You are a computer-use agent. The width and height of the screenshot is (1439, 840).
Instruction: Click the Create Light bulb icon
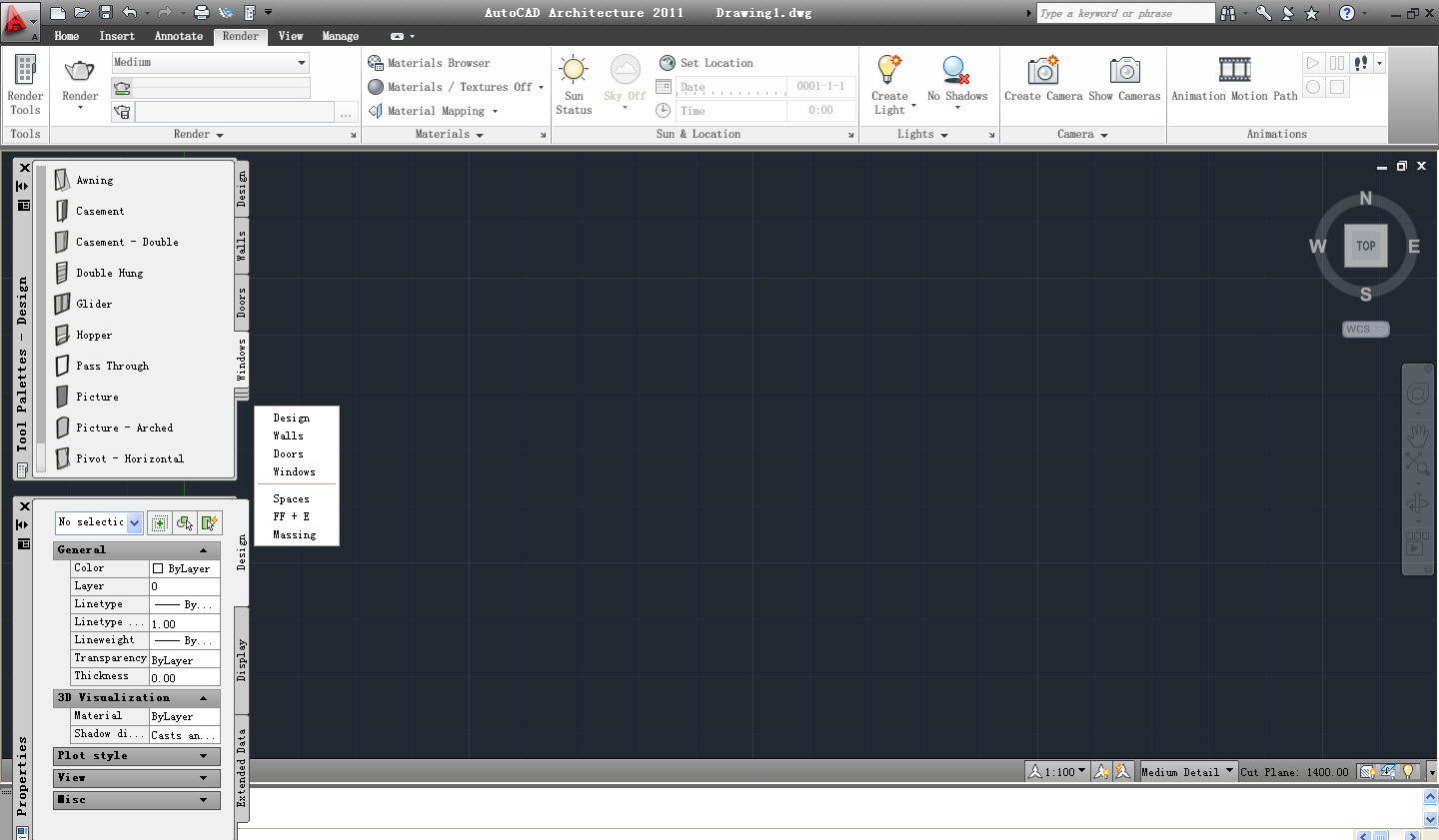[x=888, y=70]
